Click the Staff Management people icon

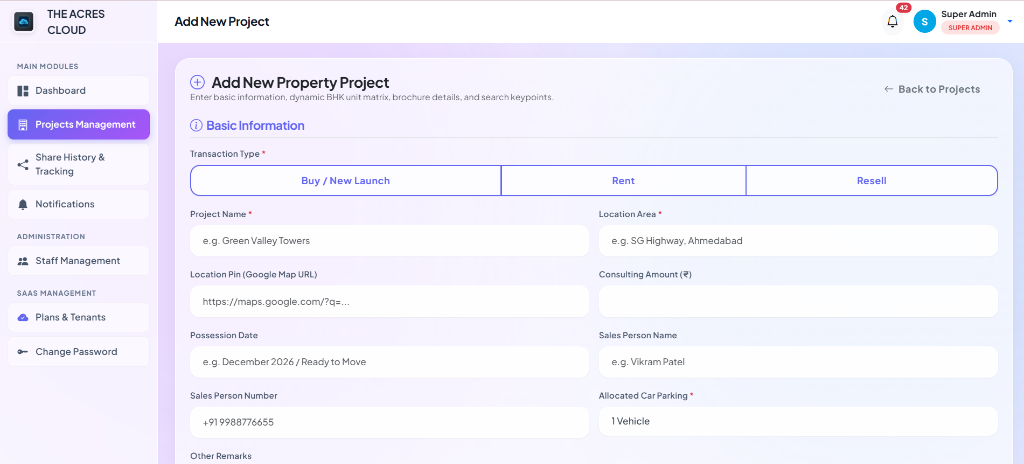(23, 261)
